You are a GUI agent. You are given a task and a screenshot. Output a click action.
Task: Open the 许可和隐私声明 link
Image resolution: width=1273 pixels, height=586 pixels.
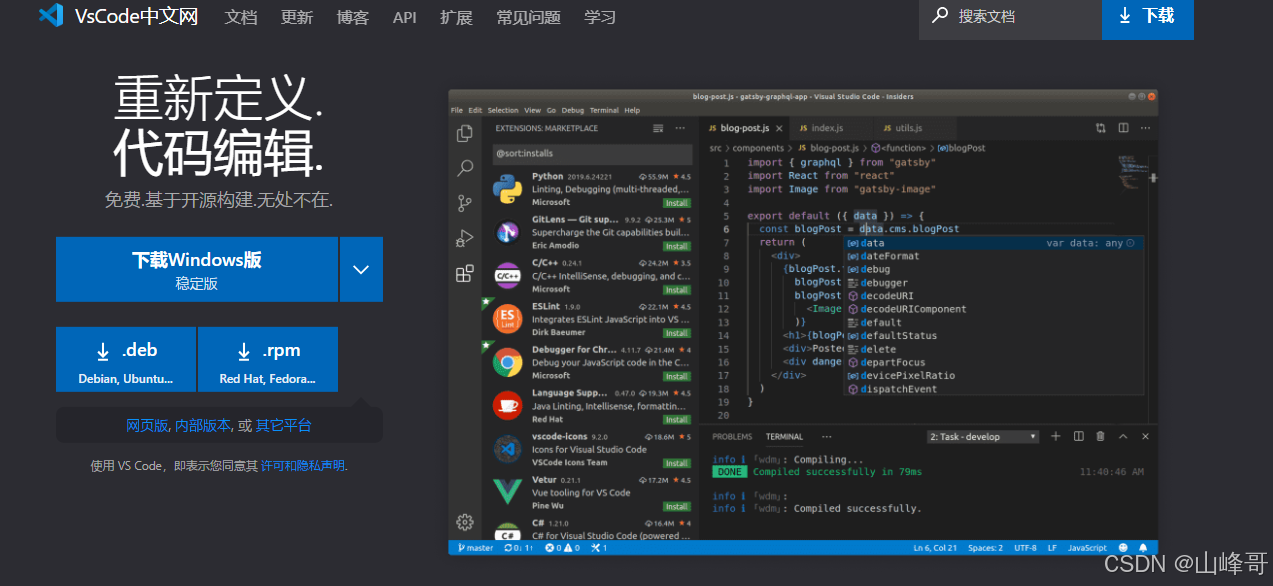tap(303, 466)
